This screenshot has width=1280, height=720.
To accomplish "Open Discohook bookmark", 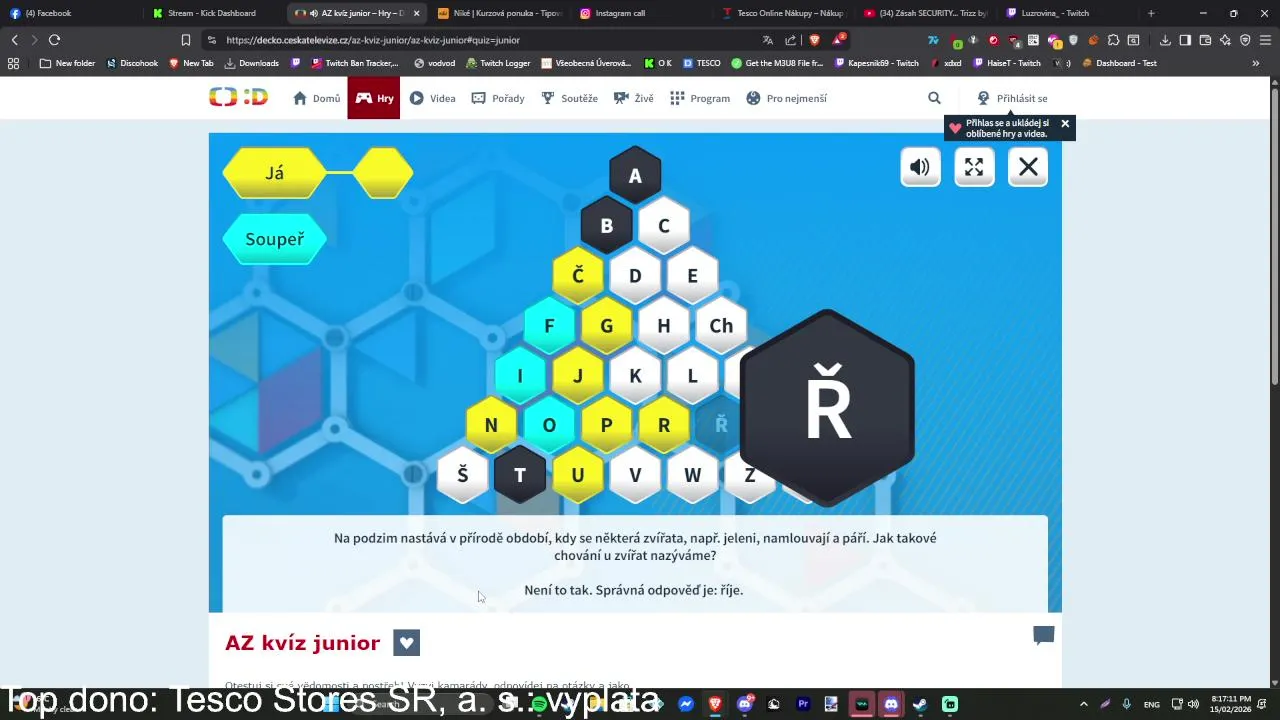I will pos(132,63).
